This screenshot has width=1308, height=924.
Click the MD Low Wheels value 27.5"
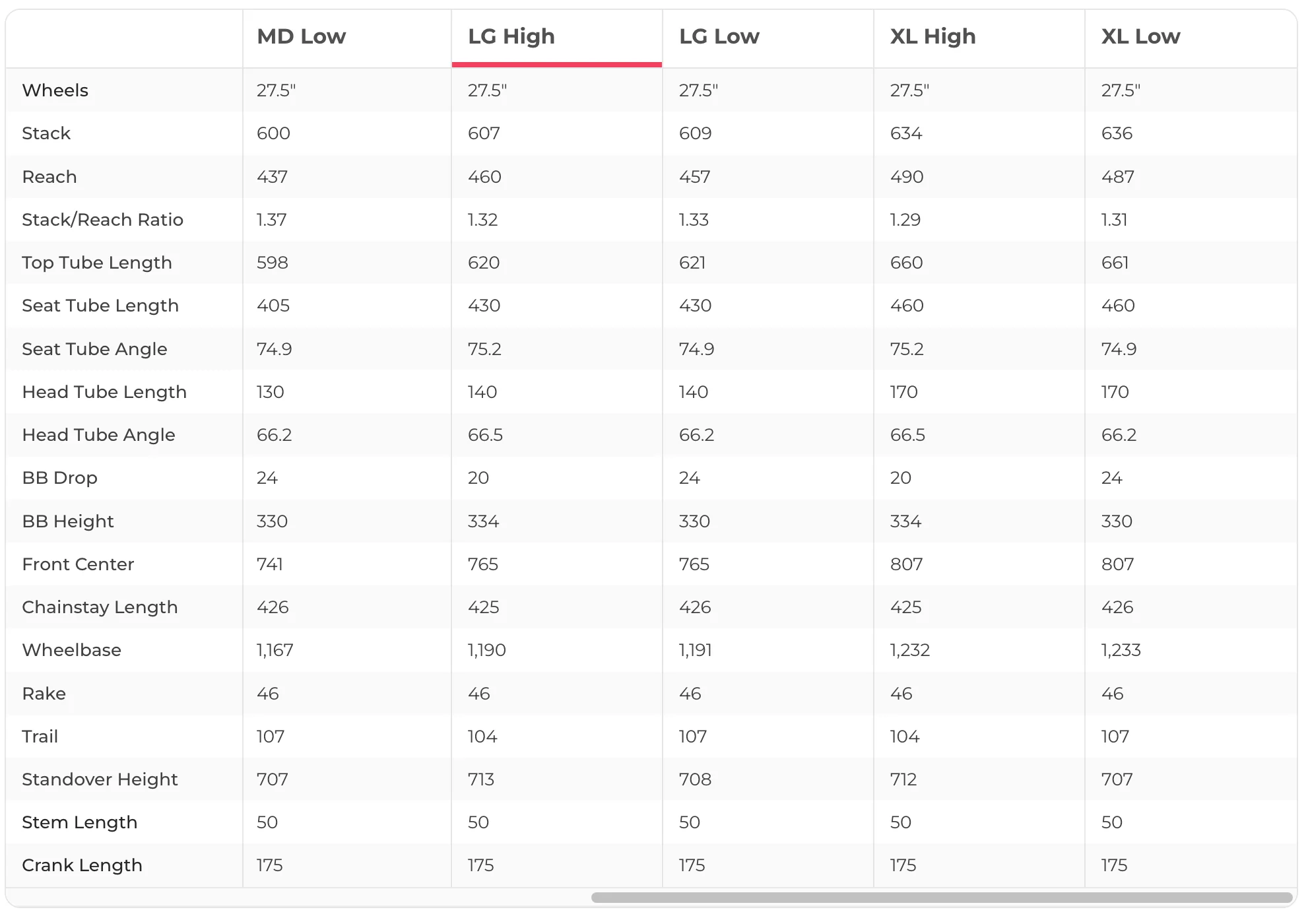276,90
